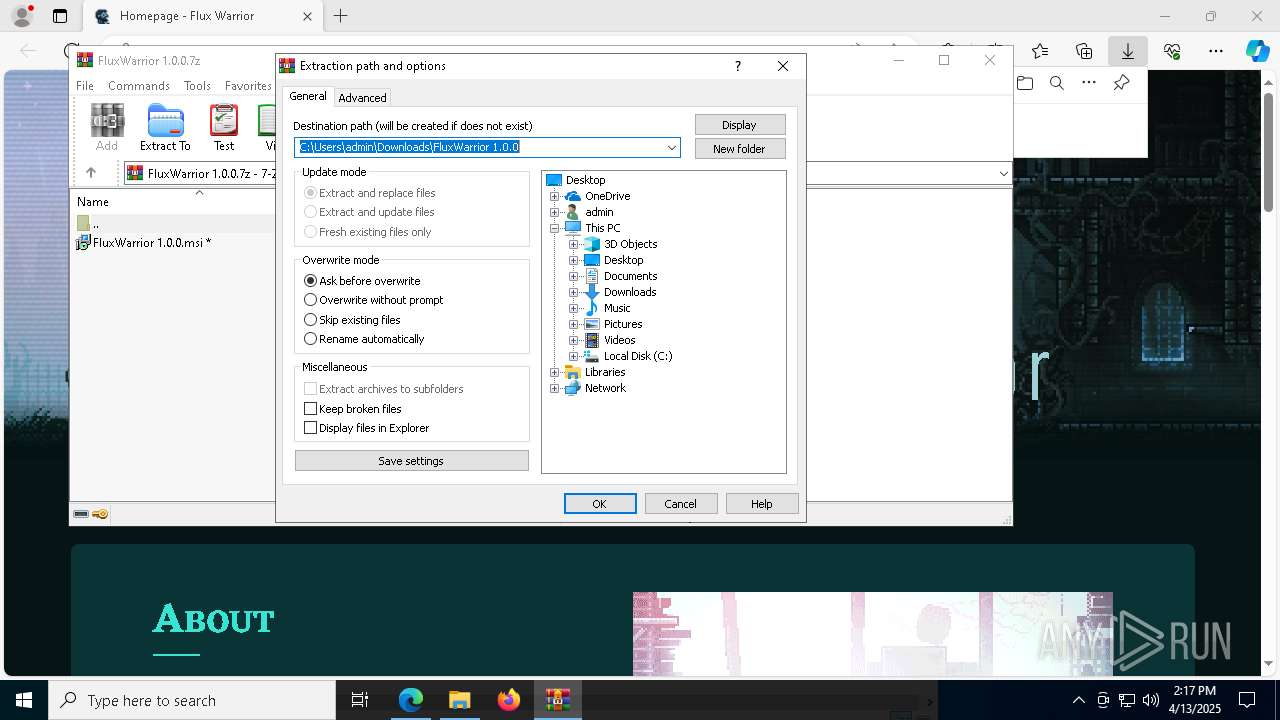
Task: Click the downloads panel open folder icon
Action: (x=1025, y=83)
